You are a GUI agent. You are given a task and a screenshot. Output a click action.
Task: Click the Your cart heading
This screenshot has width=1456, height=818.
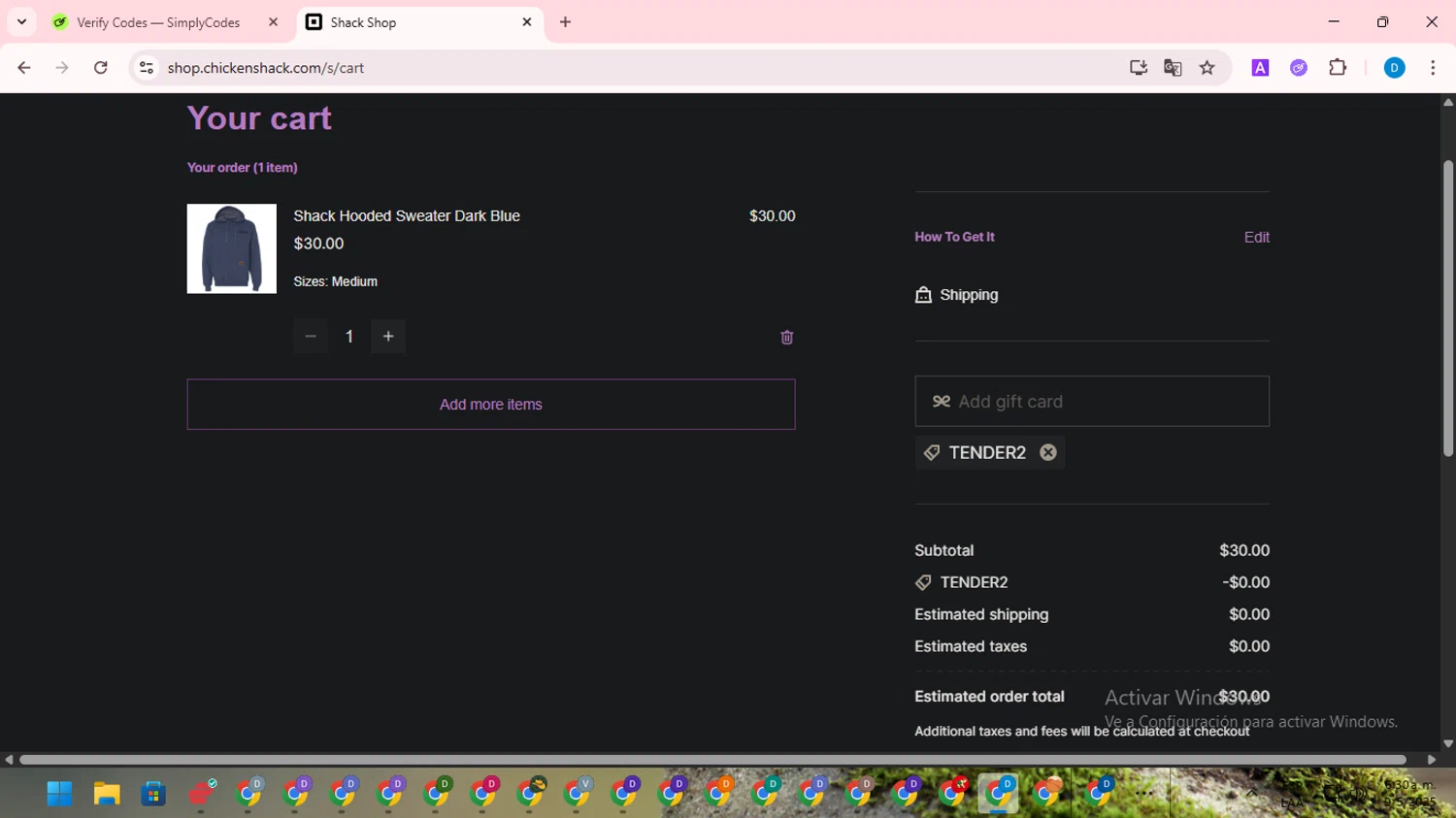(x=259, y=117)
